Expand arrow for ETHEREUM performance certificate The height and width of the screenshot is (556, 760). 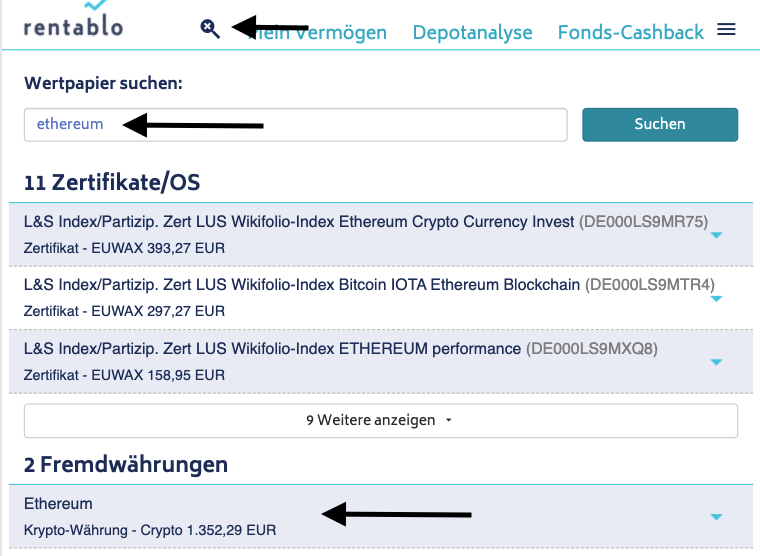point(715,362)
